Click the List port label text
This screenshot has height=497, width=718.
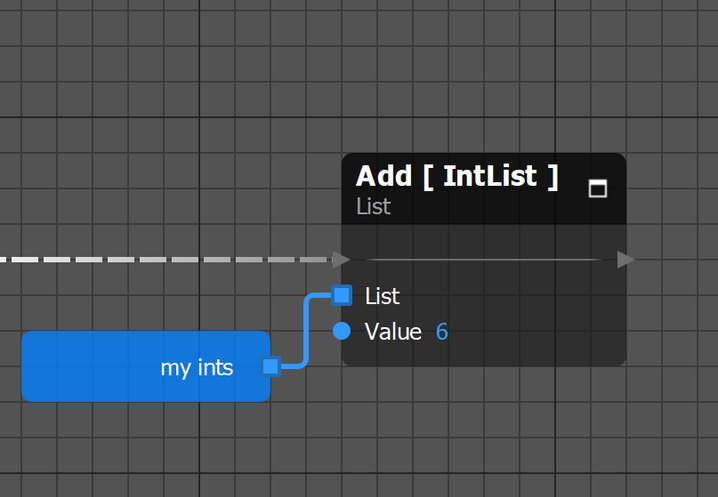tap(382, 295)
